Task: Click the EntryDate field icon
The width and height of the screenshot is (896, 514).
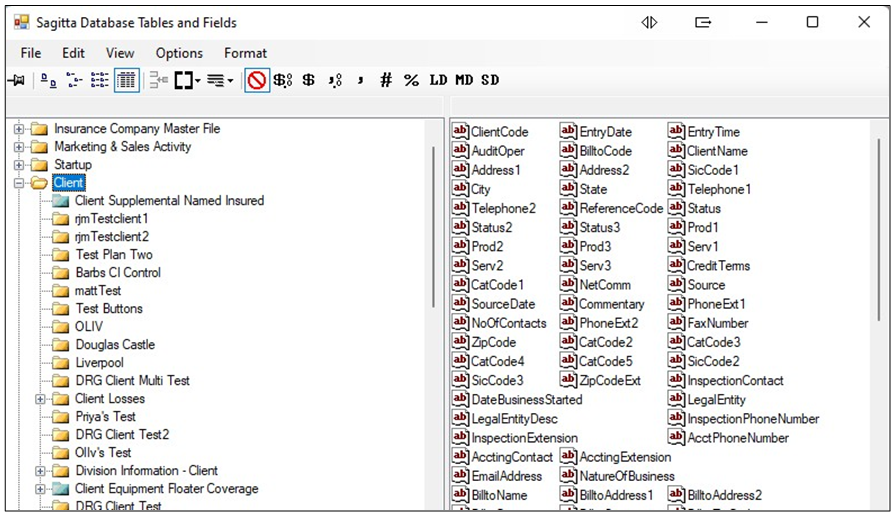Action: click(568, 131)
